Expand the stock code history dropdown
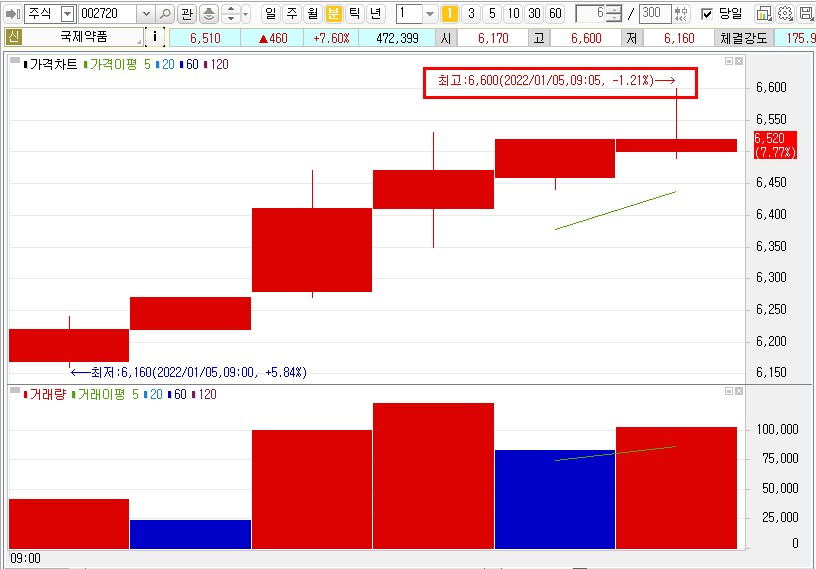Image resolution: width=816 pixels, height=569 pixels. coord(146,14)
